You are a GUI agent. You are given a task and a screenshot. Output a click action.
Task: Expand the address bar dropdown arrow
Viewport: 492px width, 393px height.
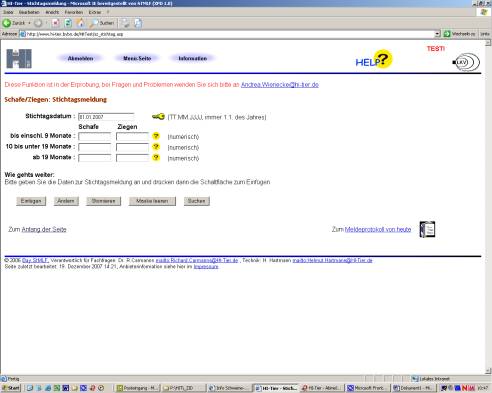click(437, 34)
